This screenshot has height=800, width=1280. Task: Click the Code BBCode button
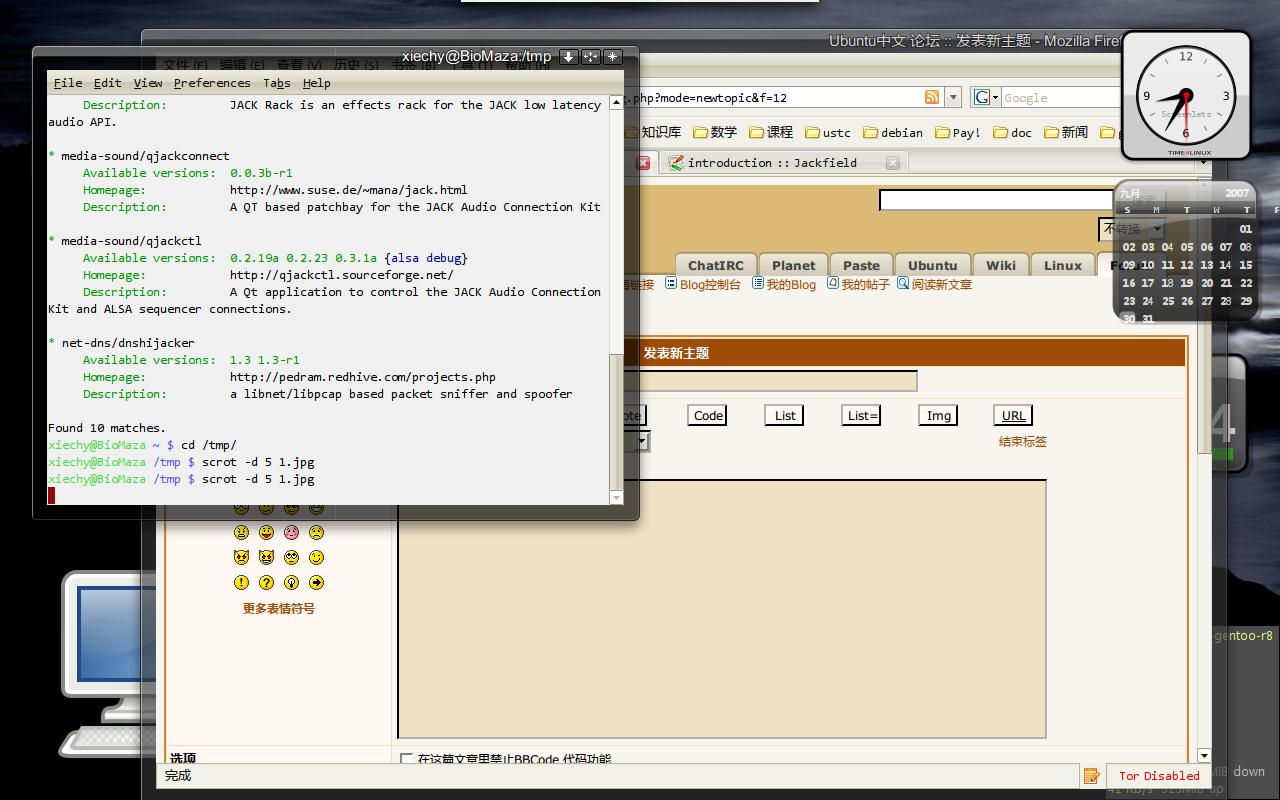[x=708, y=415]
